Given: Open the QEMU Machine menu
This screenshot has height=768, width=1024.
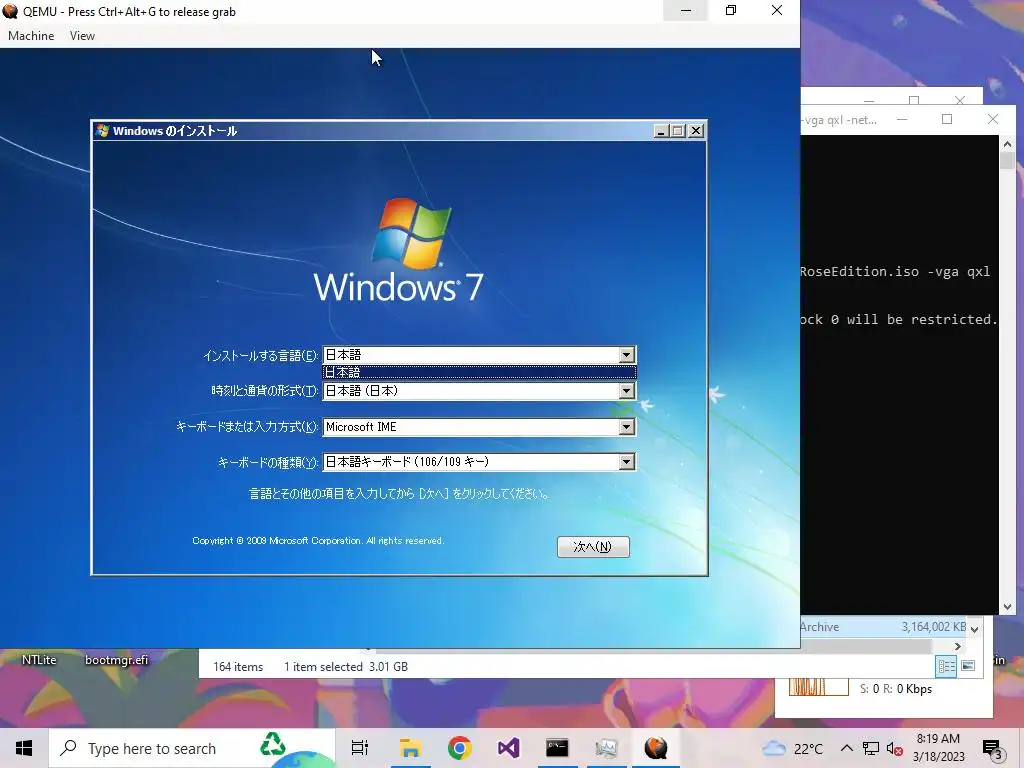Looking at the screenshot, I should 31,36.
